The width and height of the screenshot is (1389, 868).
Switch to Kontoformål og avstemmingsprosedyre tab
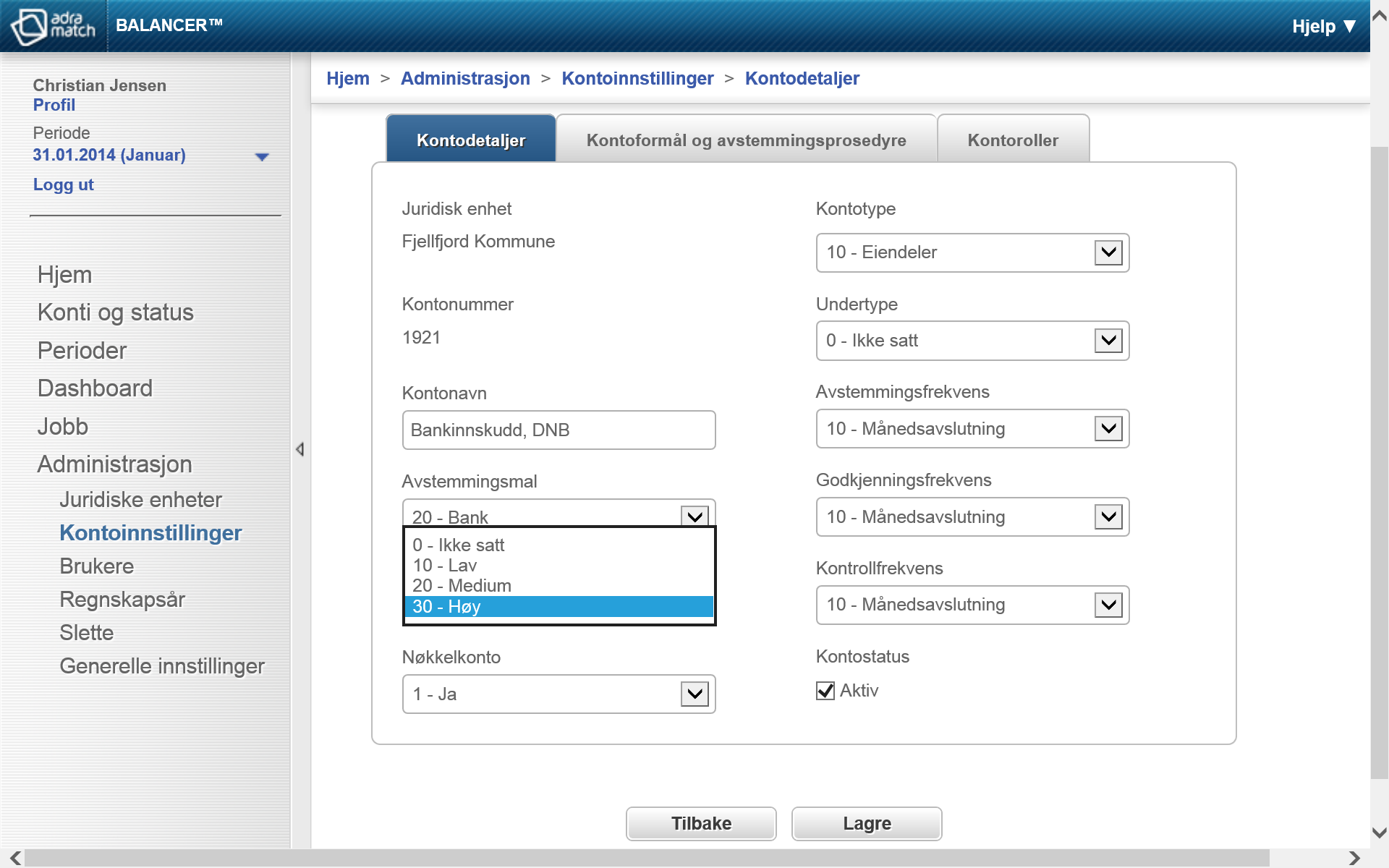click(x=747, y=140)
